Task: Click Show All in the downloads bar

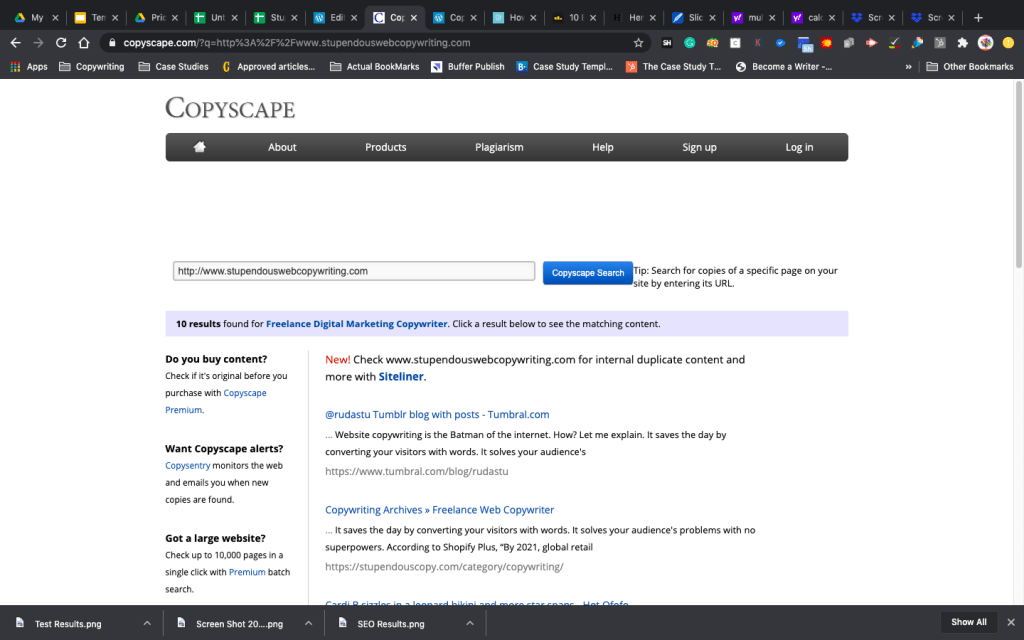Action: pyautogui.click(x=967, y=621)
